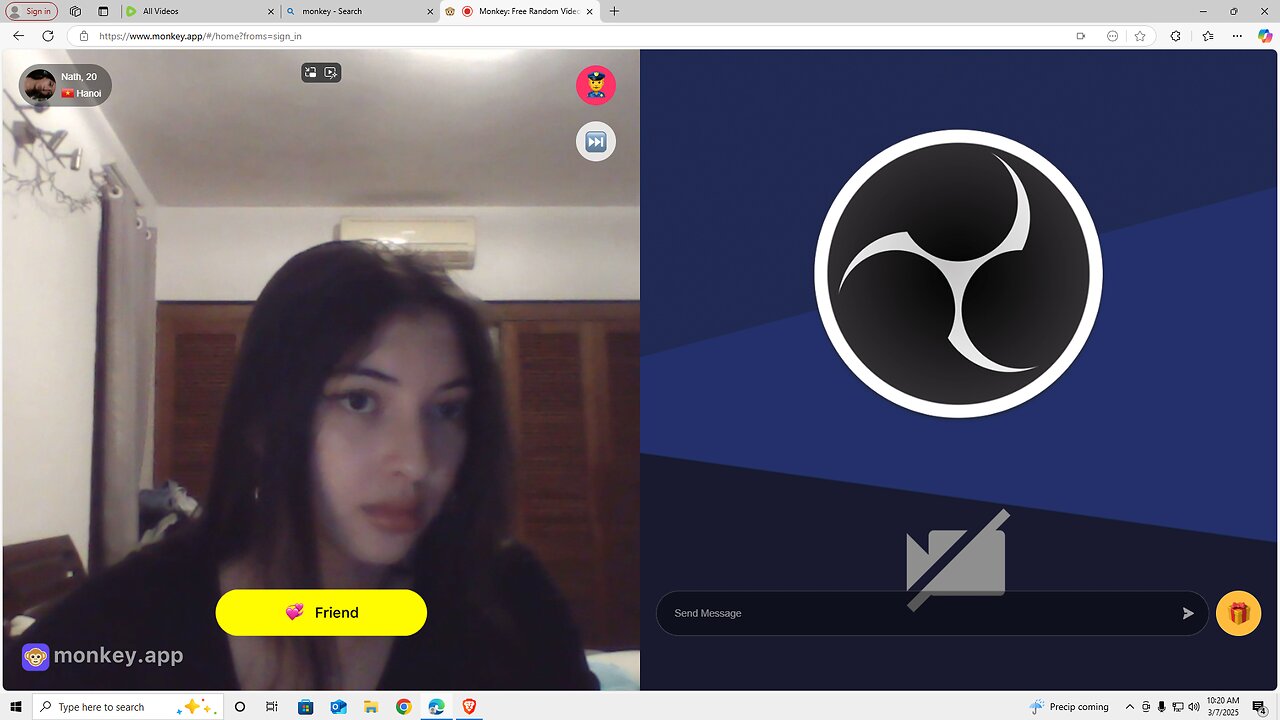Close the Monkey: Free Random Video tab
The width and height of the screenshot is (1280, 720).
coord(590,11)
